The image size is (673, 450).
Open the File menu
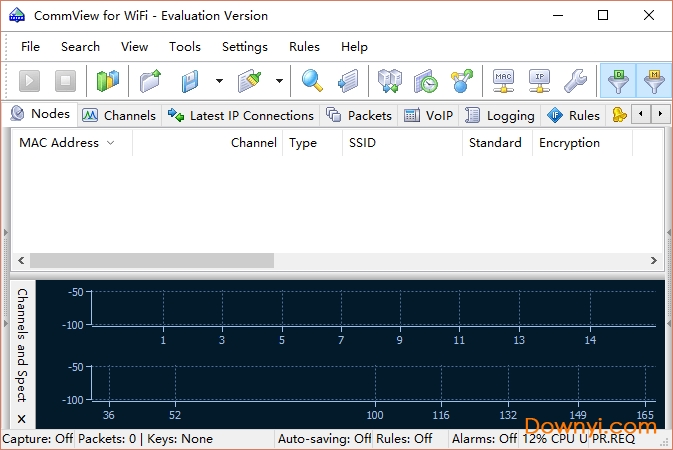30,46
